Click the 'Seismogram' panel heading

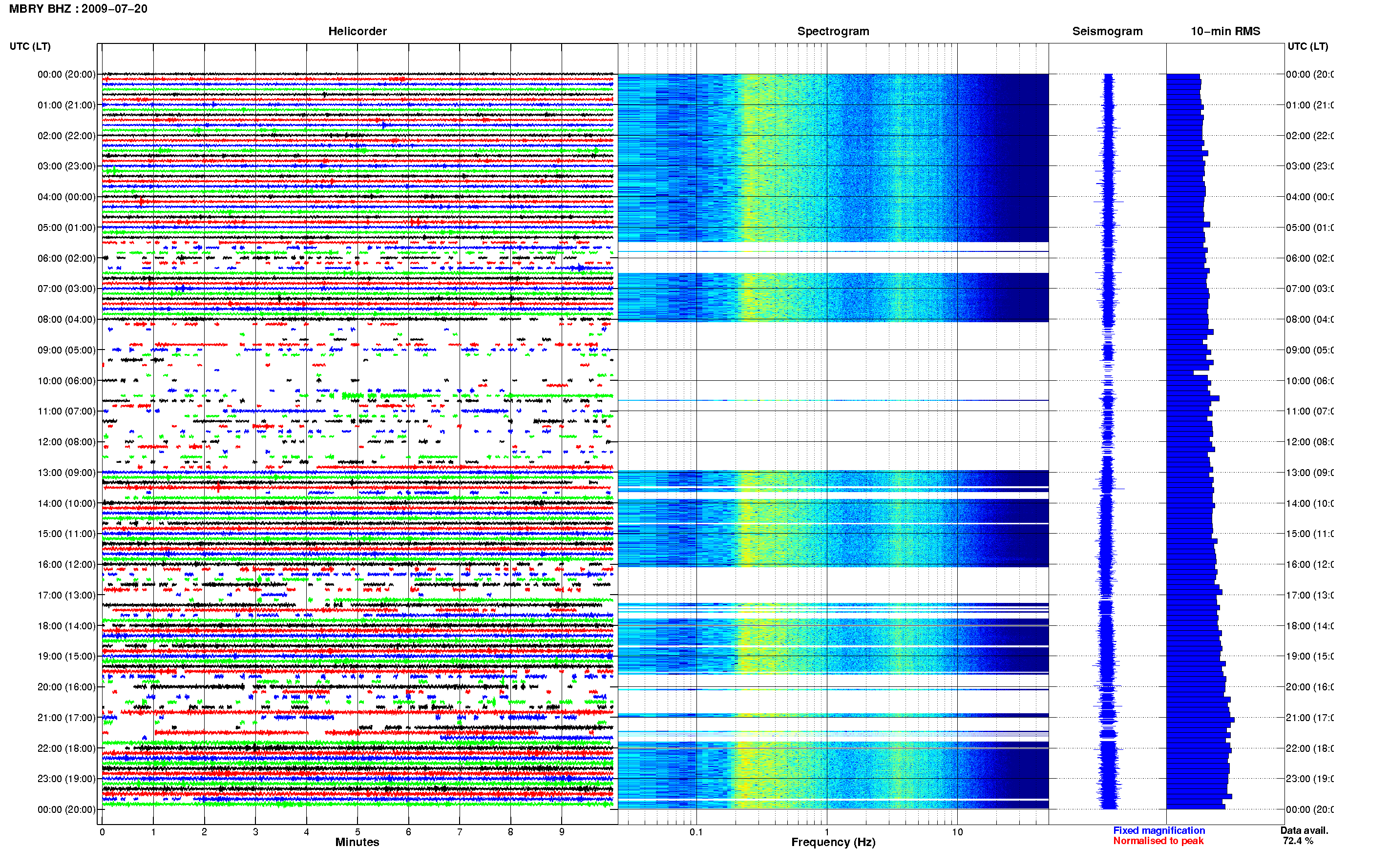coord(1107,31)
